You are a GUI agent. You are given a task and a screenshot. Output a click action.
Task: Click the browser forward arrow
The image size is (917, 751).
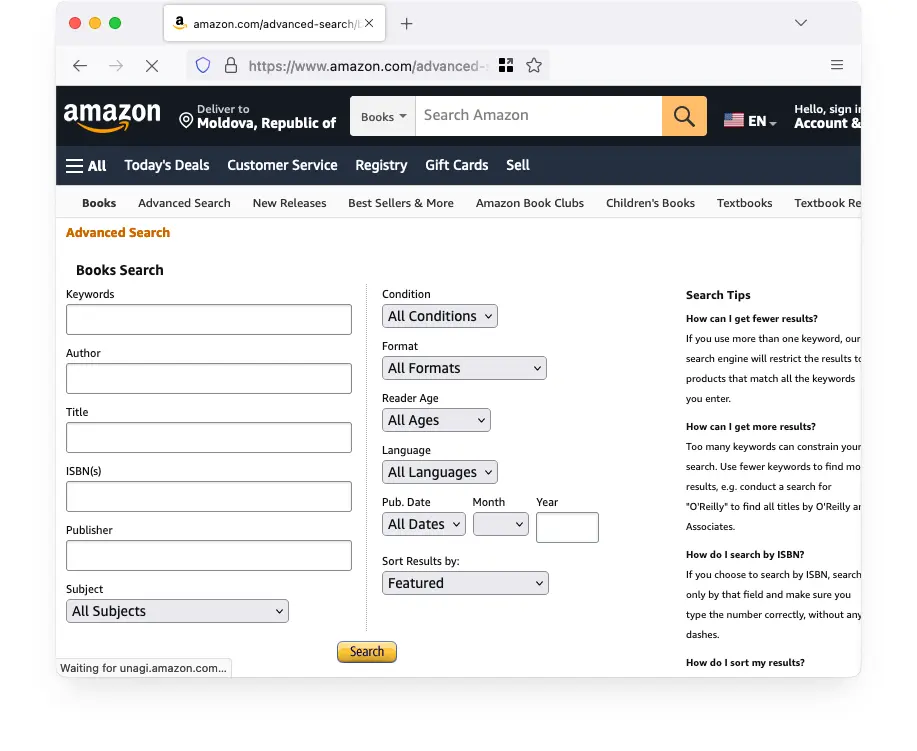(x=116, y=66)
